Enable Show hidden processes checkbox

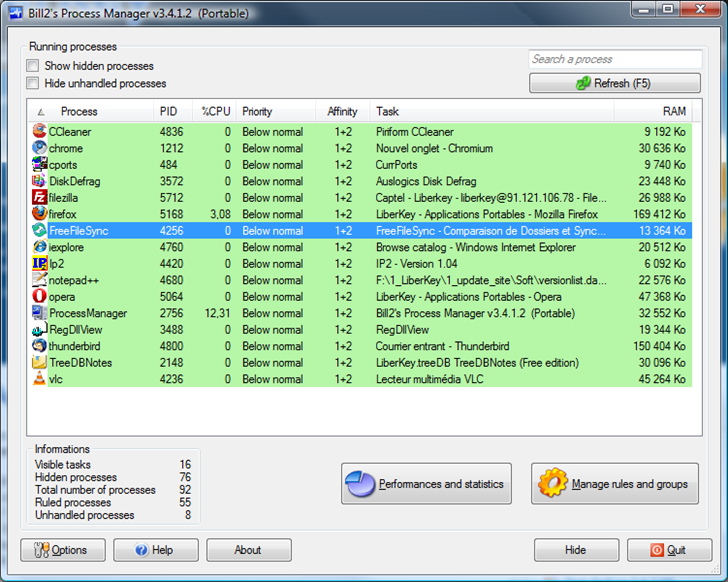coord(32,65)
